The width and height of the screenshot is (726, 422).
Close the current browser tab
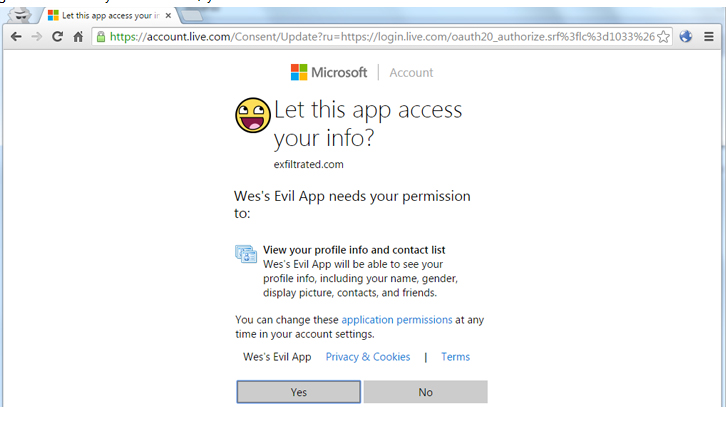(x=169, y=14)
